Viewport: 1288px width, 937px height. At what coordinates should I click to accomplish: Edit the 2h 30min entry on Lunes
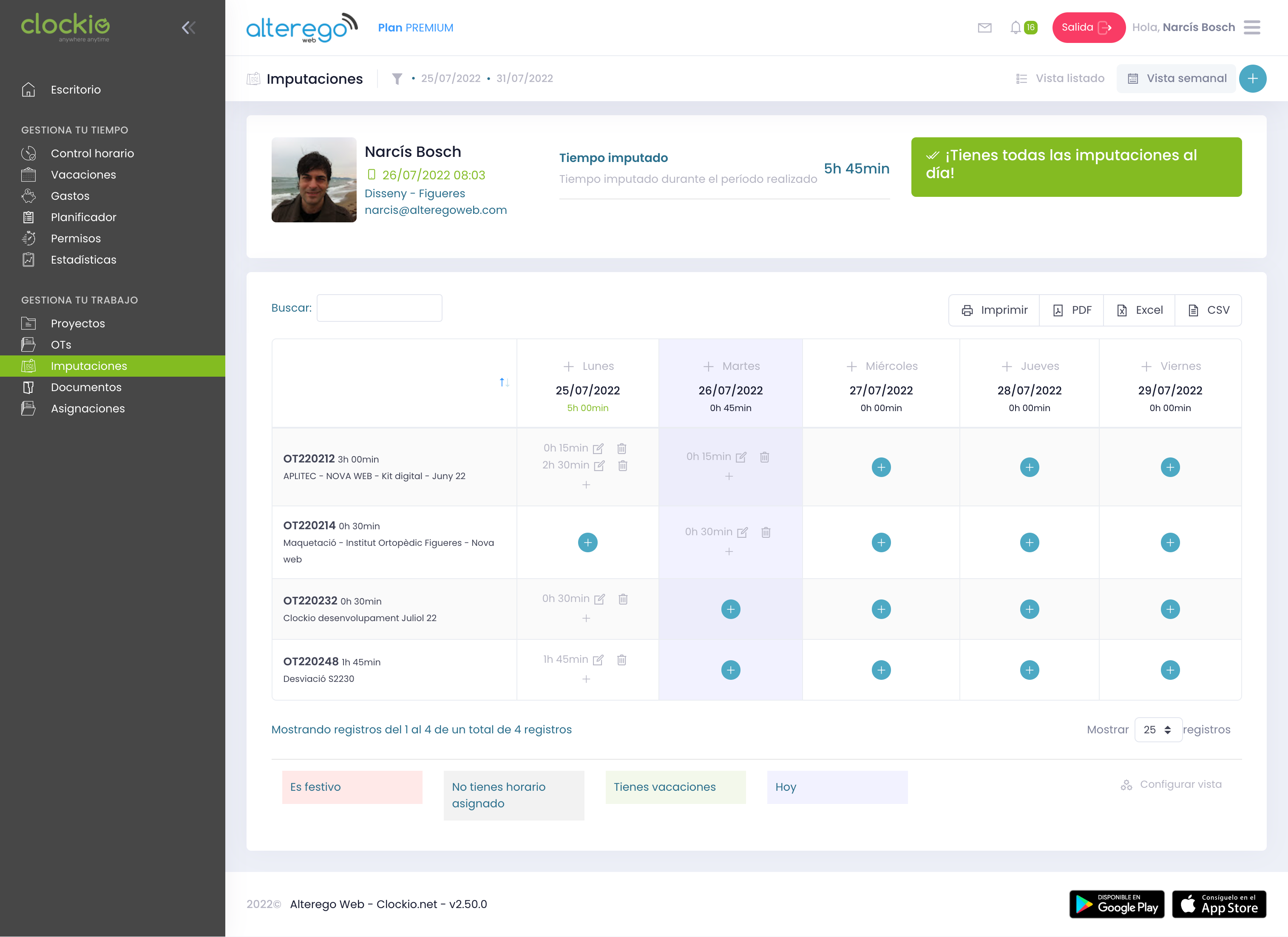click(599, 466)
